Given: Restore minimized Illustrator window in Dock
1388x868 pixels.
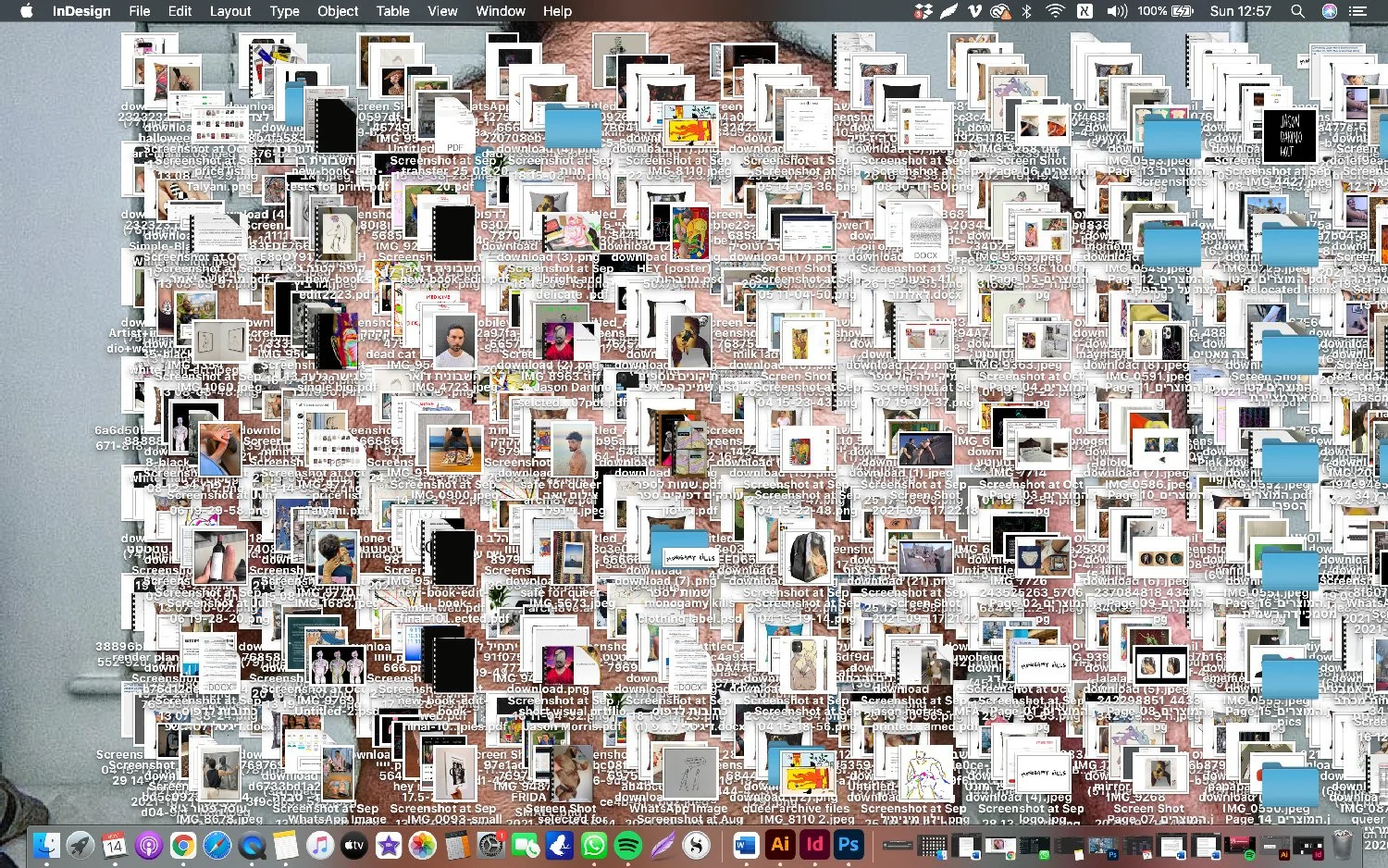Looking at the screenshot, I should point(1275,845).
